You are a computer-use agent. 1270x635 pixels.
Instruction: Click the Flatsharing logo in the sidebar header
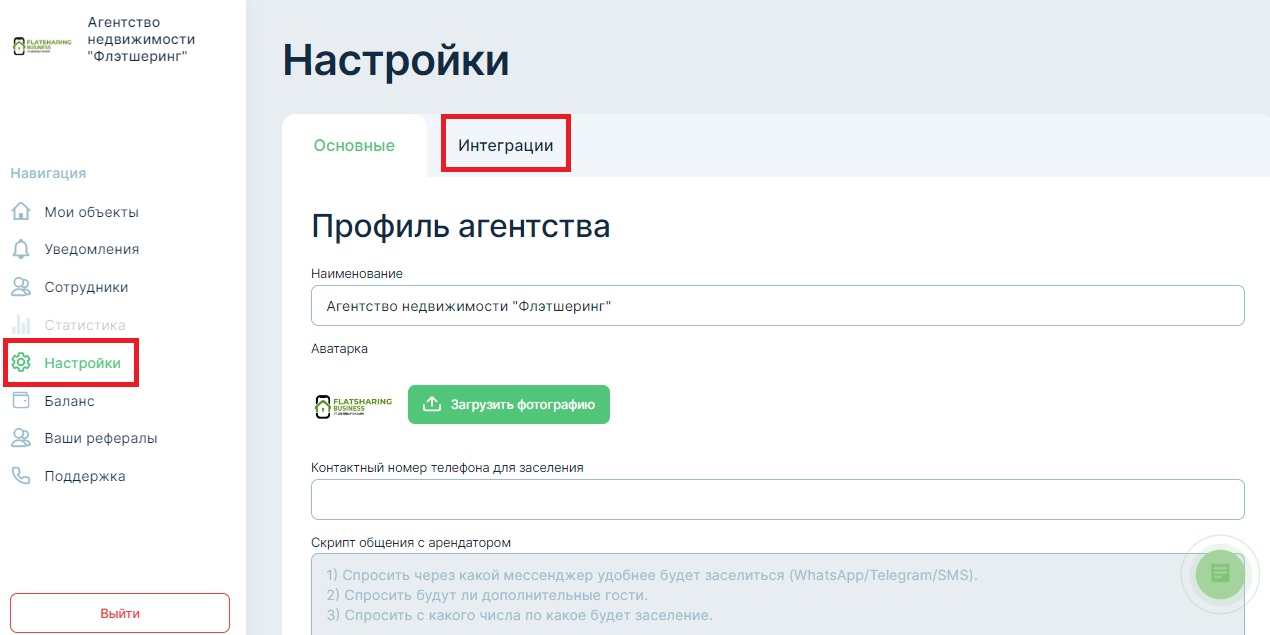[x=42, y=45]
